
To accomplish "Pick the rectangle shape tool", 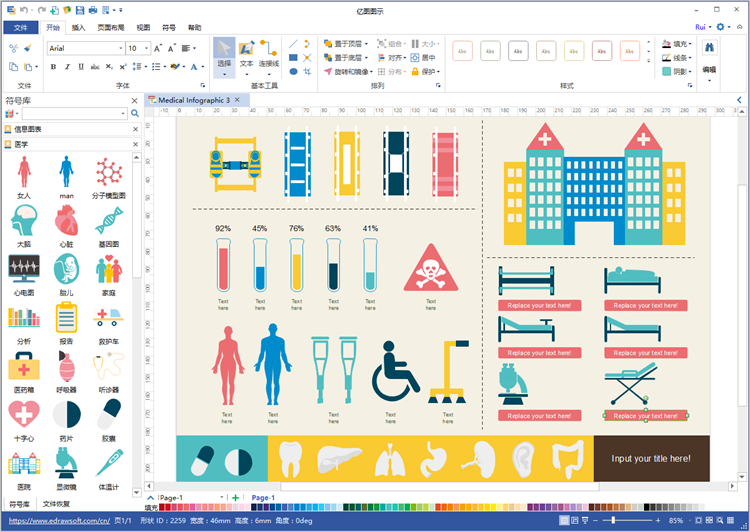I will pyautogui.click(x=293, y=58).
